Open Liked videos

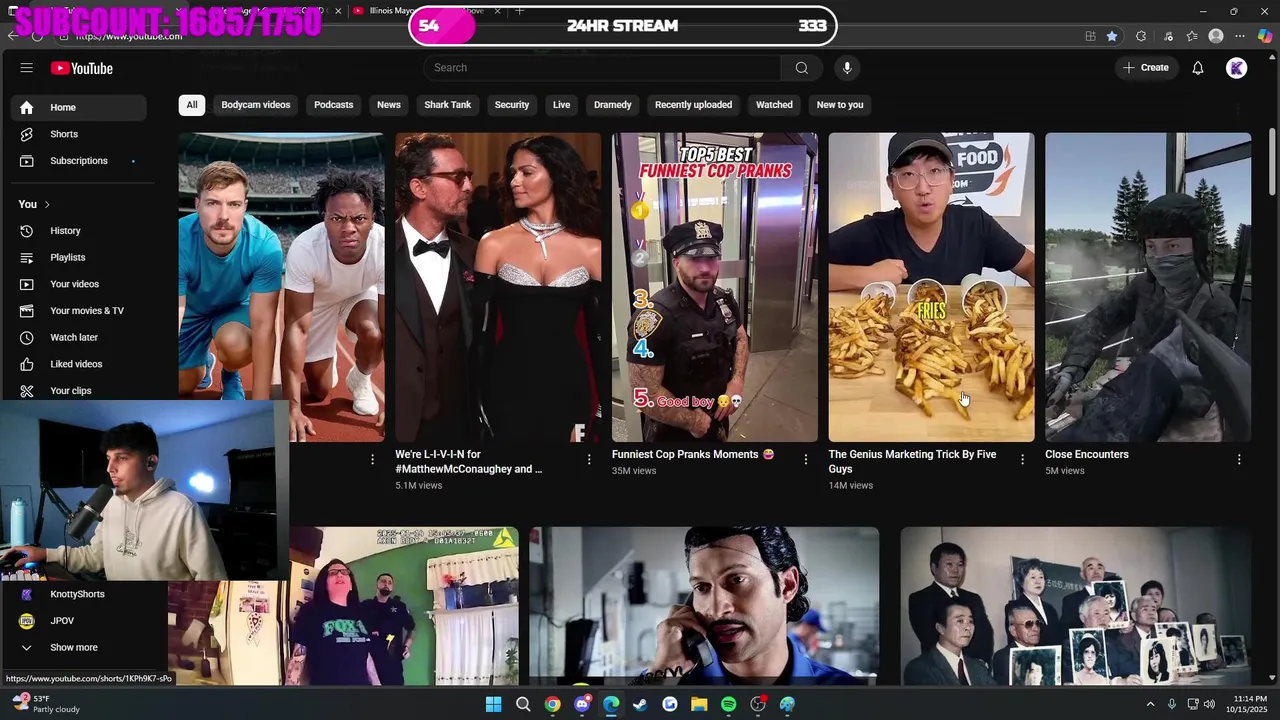79,364
